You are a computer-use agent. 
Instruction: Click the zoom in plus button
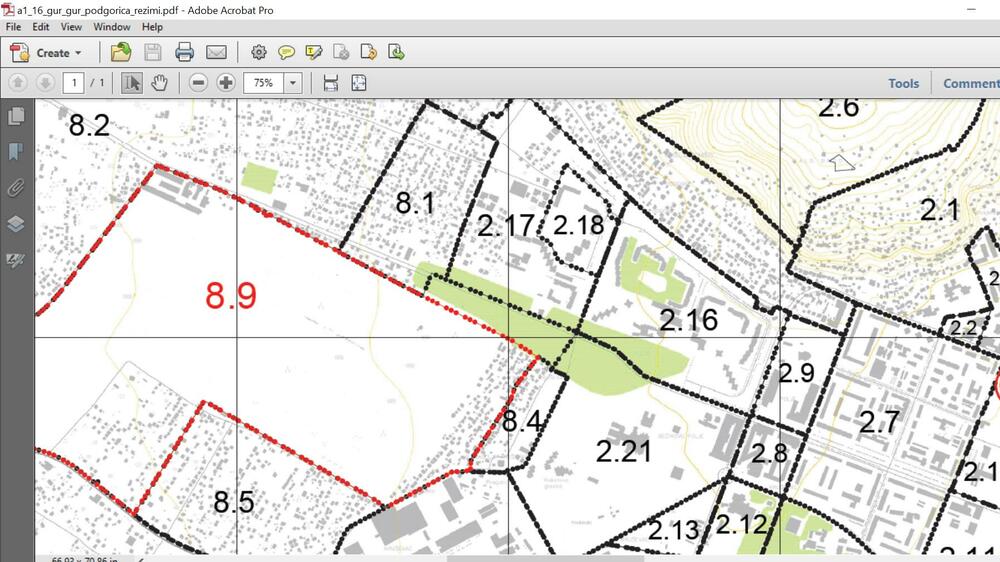pos(226,83)
